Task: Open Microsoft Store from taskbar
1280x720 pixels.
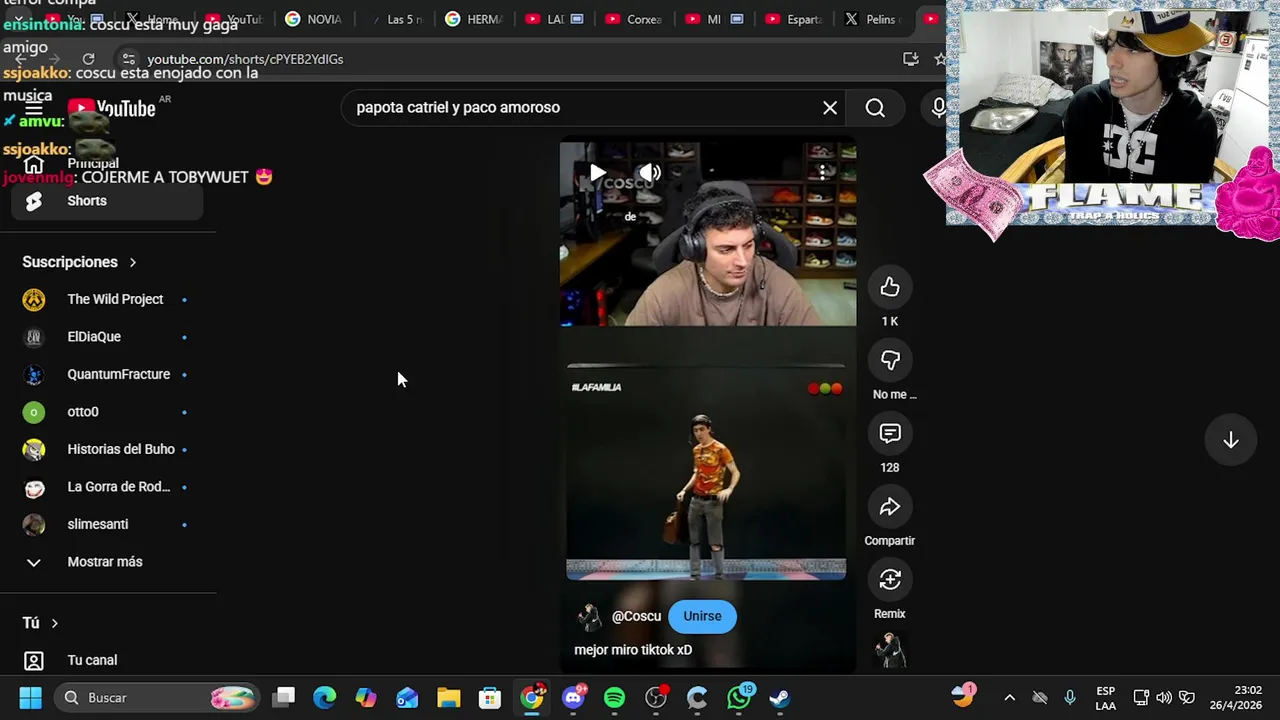Action: coord(489,698)
